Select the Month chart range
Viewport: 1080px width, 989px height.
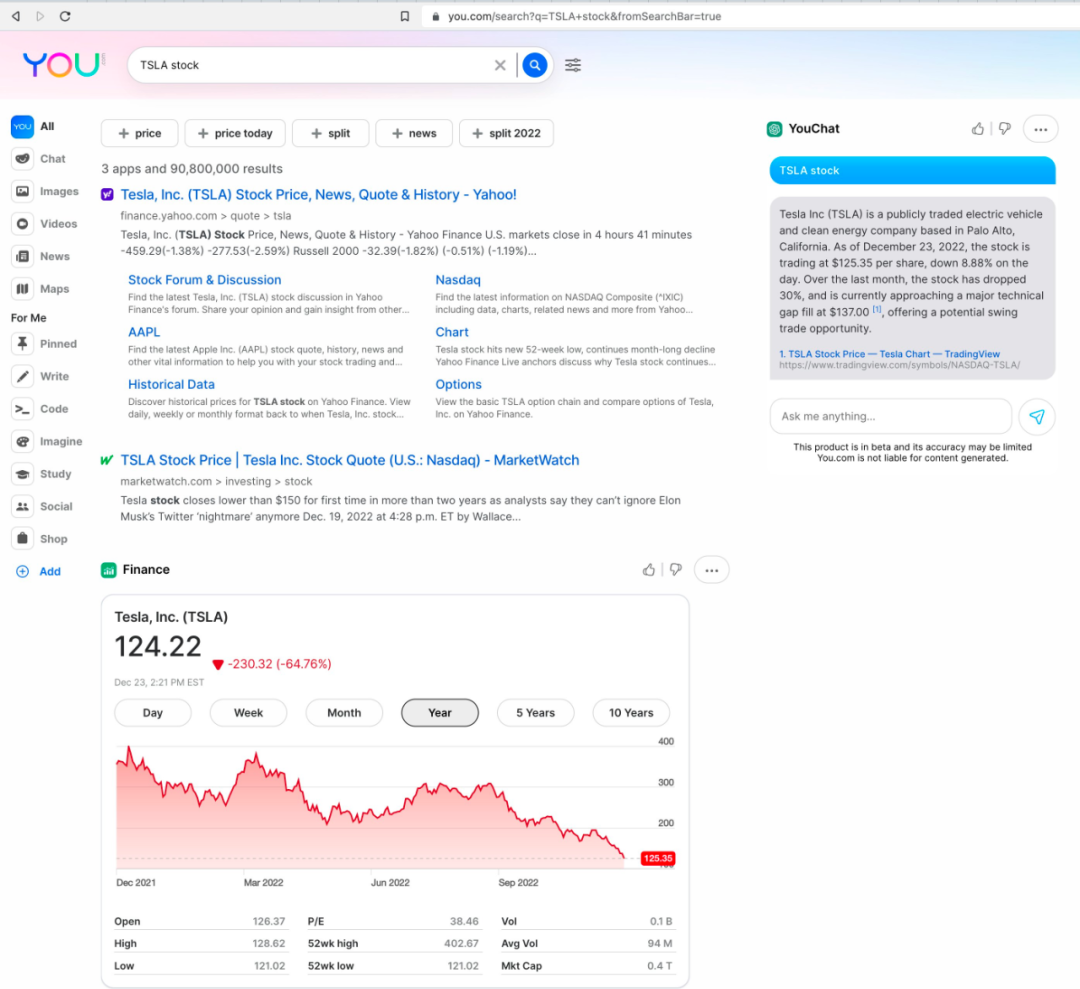344,713
